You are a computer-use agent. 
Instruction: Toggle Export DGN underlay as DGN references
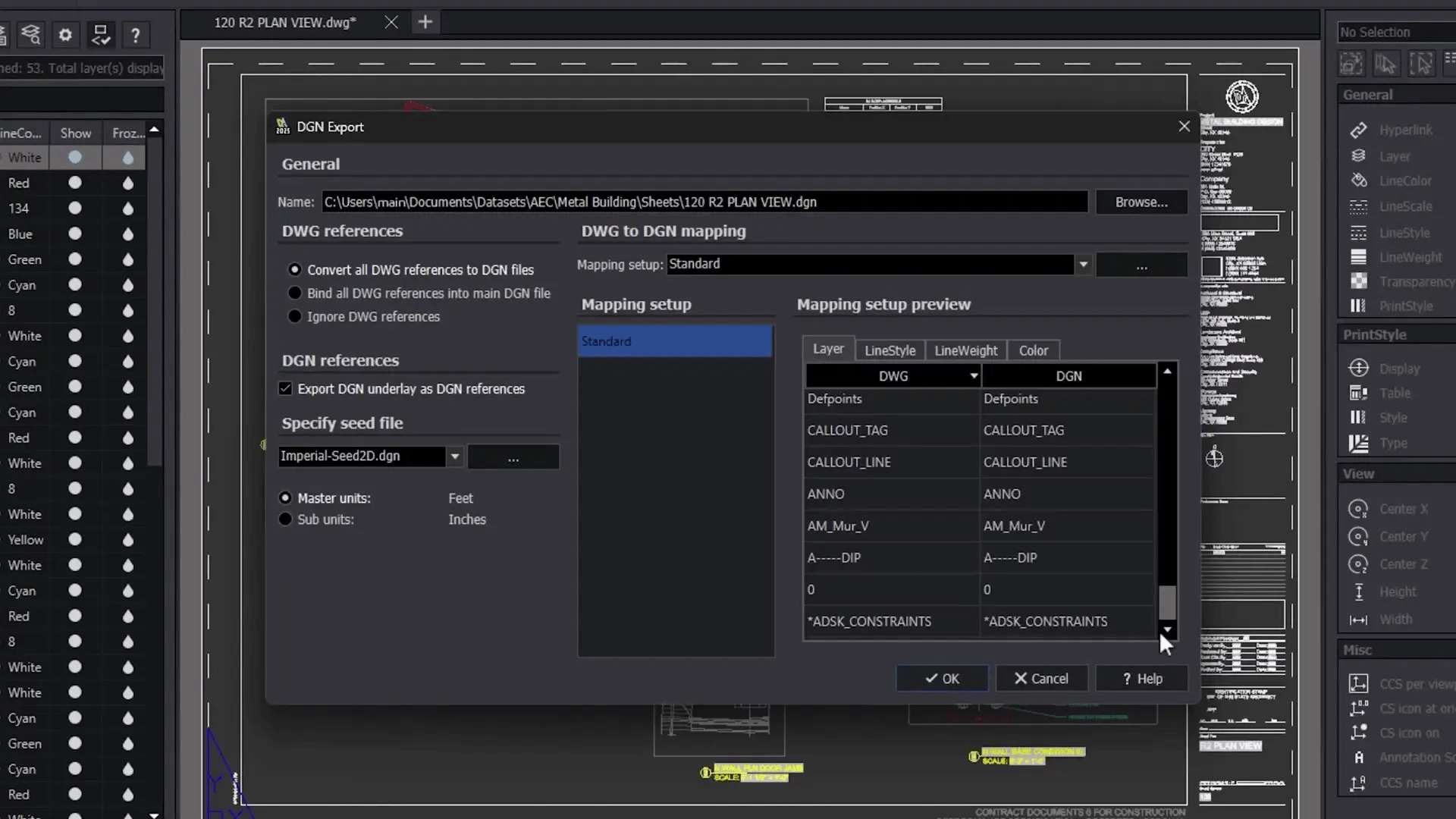point(286,388)
